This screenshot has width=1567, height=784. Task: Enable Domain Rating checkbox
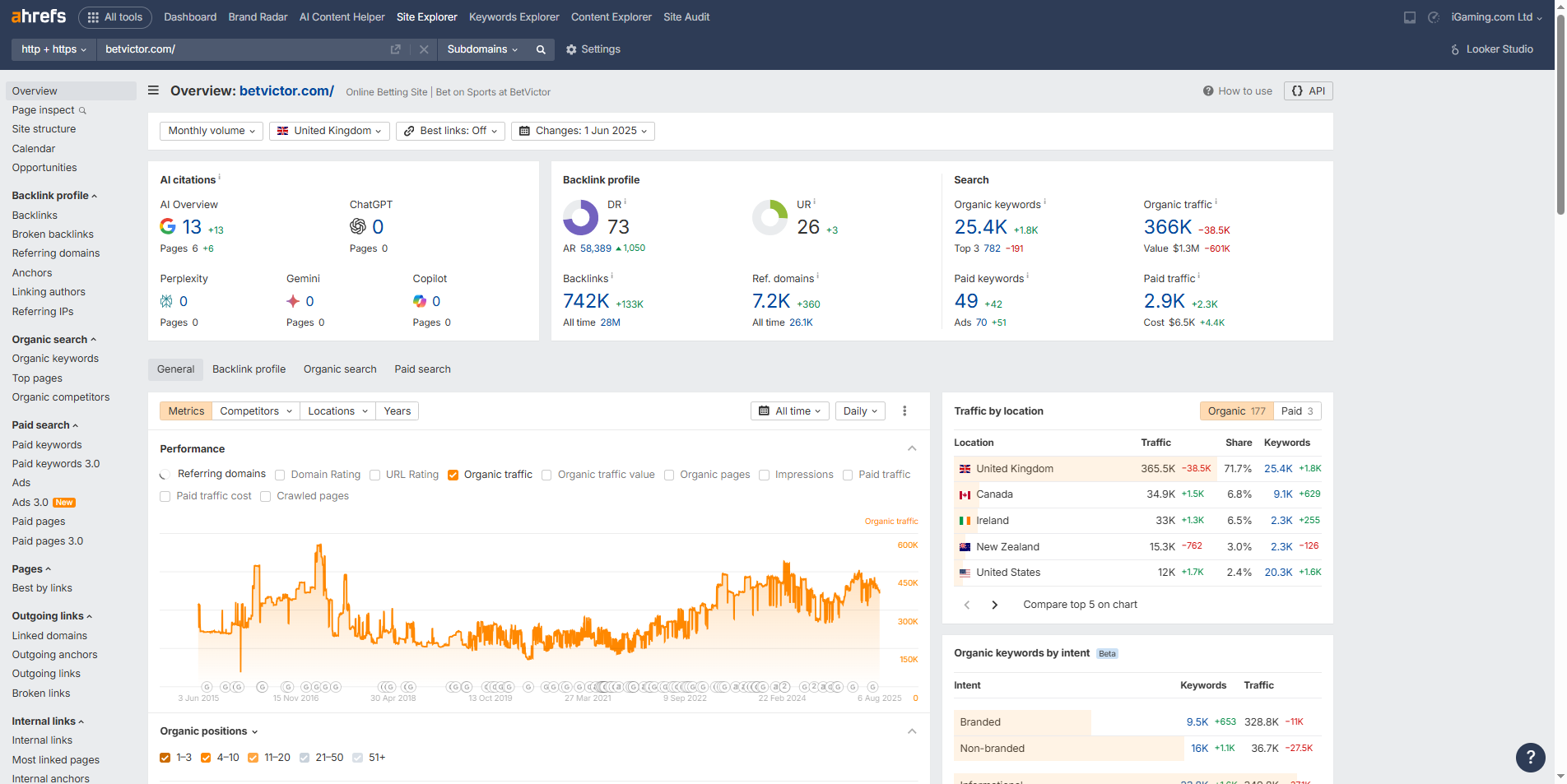click(280, 475)
